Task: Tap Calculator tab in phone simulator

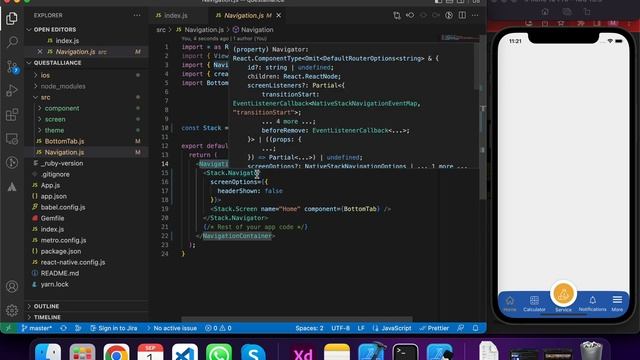Action: [534, 304]
